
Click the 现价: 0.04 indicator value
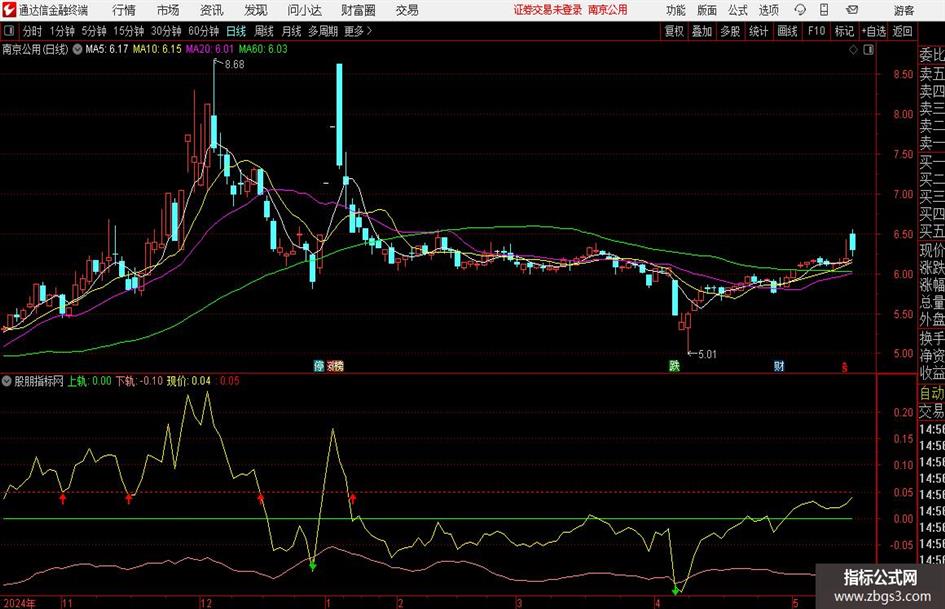(x=189, y=381)
